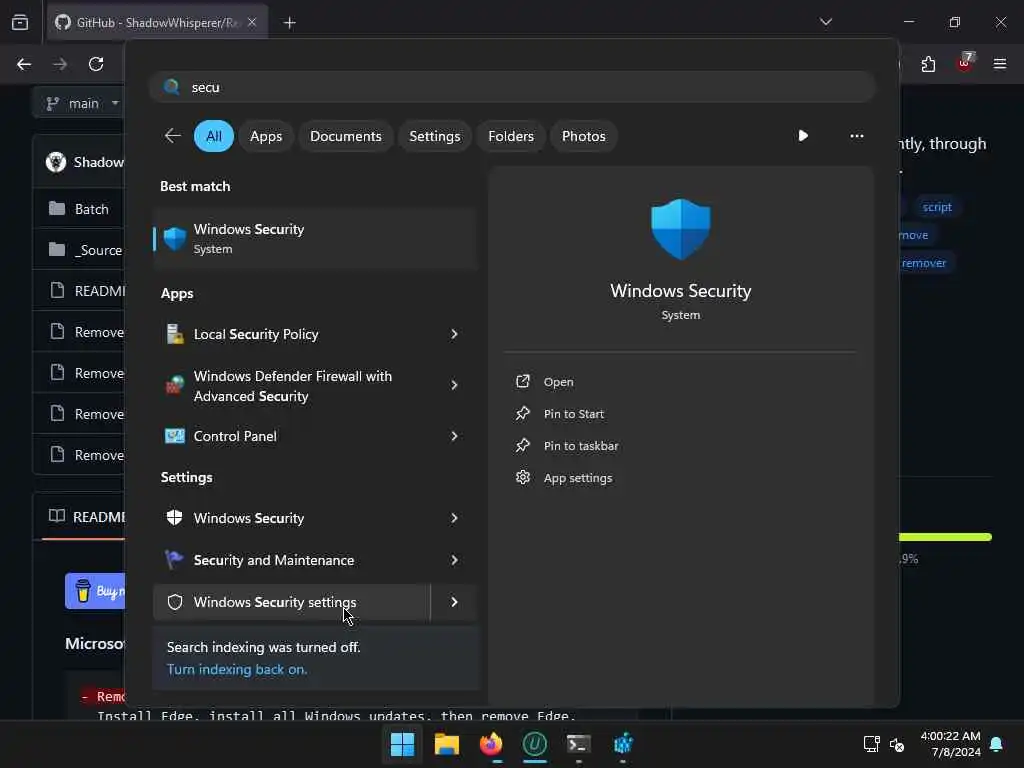Screen dimensions: 1024x768
Task: Click Pin to Start
Action: coord(573,414)
